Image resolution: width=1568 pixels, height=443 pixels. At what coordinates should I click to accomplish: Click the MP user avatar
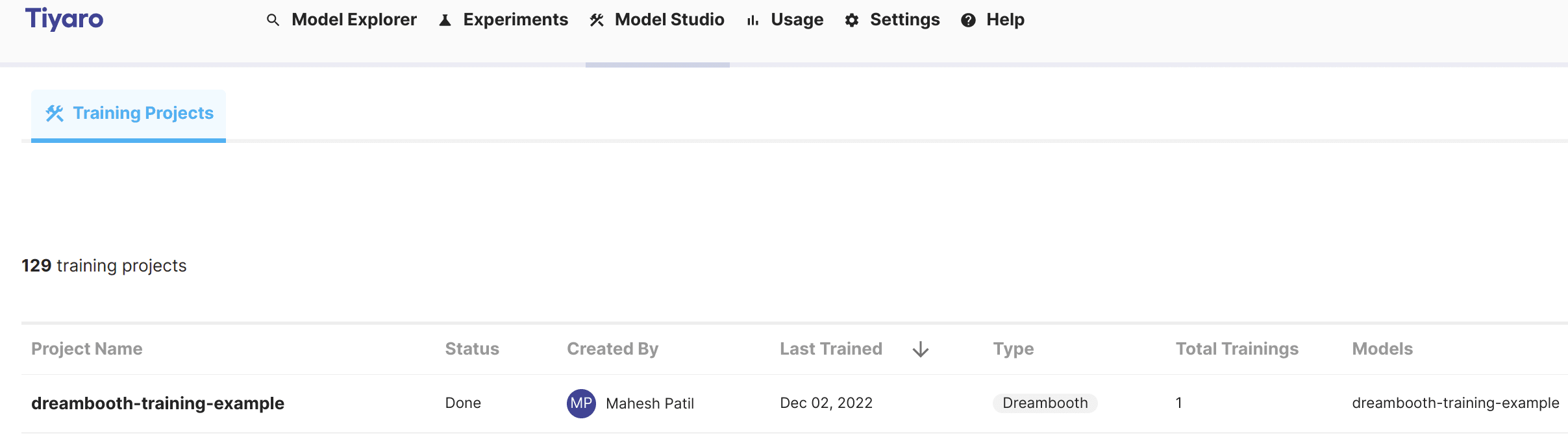[581, 403]
